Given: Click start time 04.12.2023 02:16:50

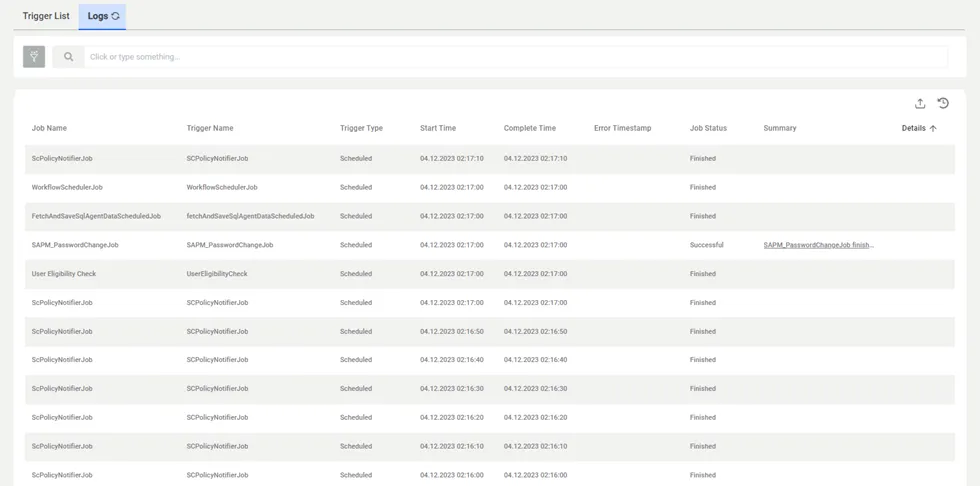Looking at the screenshot, I should click(452, 332).
